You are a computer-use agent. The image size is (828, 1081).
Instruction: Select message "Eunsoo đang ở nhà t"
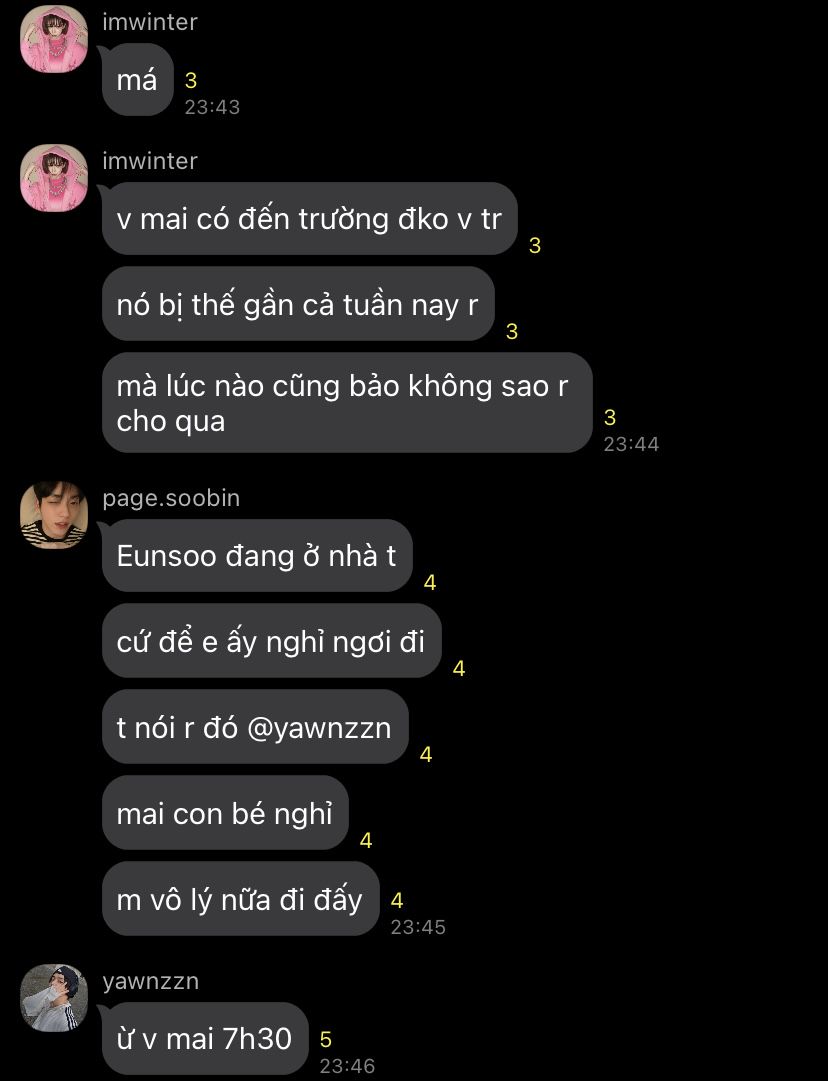[x=257, y=556]
